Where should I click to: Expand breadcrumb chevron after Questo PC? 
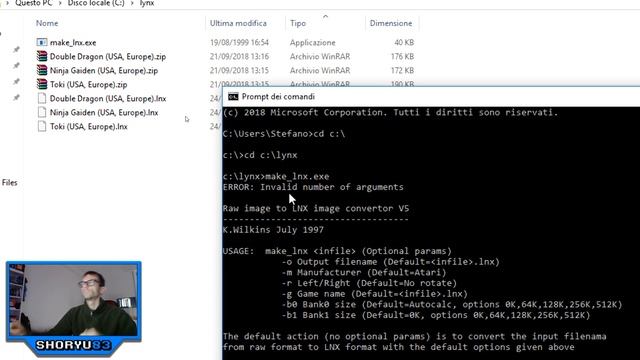pyautogui.click(x=60, y=3)
